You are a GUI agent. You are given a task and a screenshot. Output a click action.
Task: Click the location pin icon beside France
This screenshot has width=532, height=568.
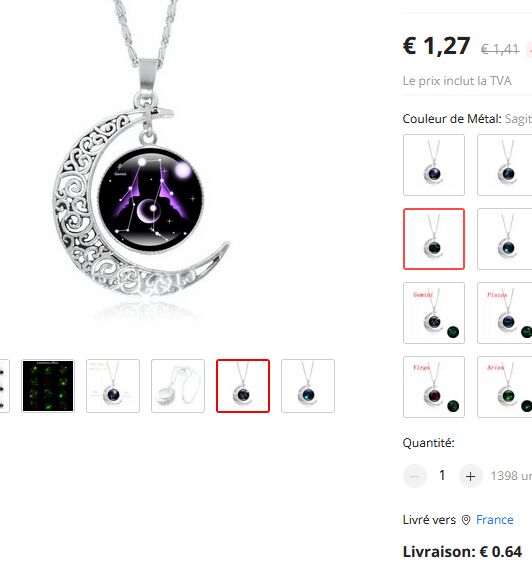pyautogui.click(x=466, y=520)
